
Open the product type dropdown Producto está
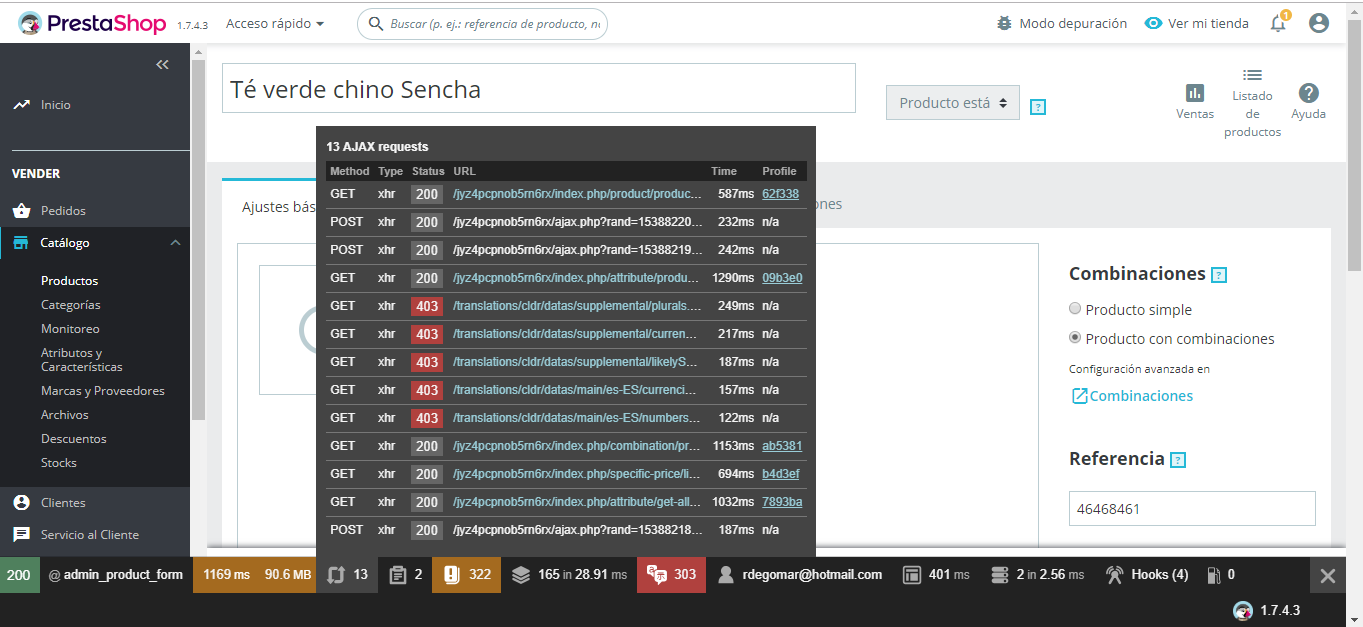pyautogui.click(x=953, y=102)
